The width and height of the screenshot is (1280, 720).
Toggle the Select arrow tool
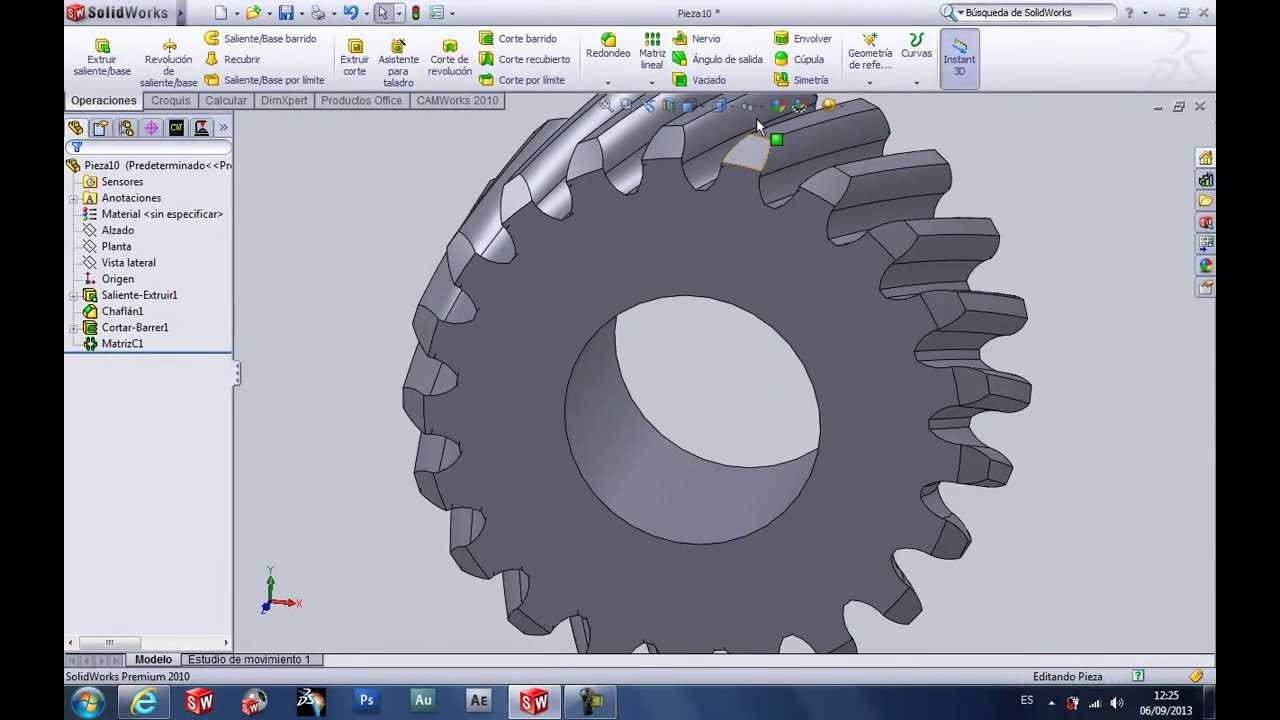pos(382,13)
